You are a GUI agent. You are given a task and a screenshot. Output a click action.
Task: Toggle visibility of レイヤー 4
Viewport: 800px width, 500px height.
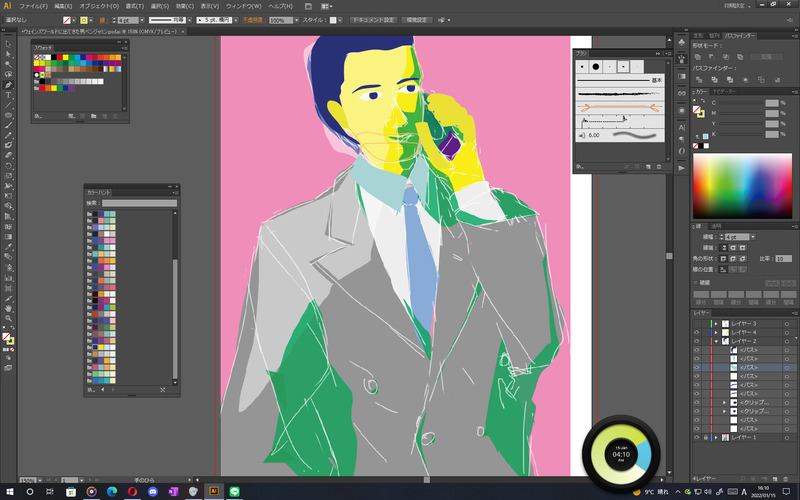[x=697, y=332]
